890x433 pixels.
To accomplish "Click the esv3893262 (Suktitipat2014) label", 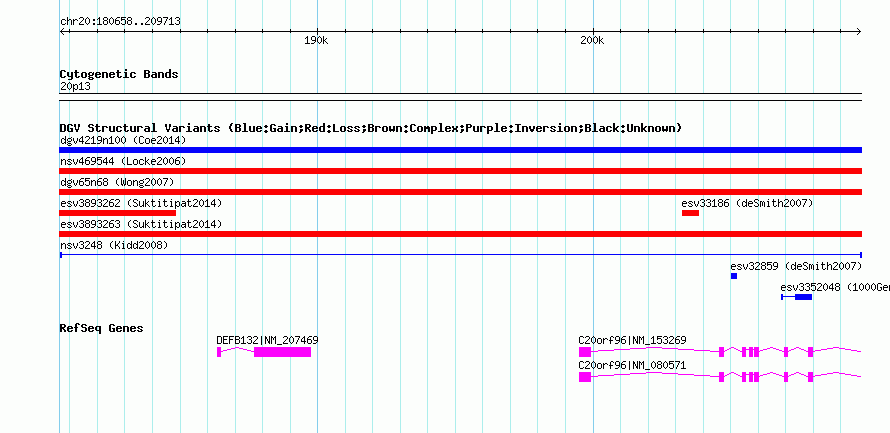I will point(141,203).
